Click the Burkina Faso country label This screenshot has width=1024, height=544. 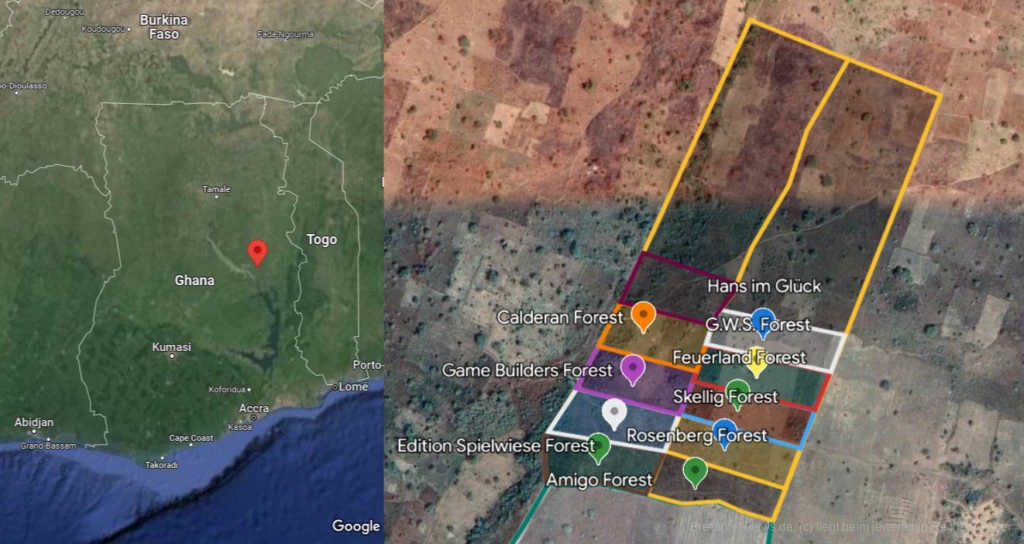click(x=163, y=27)
